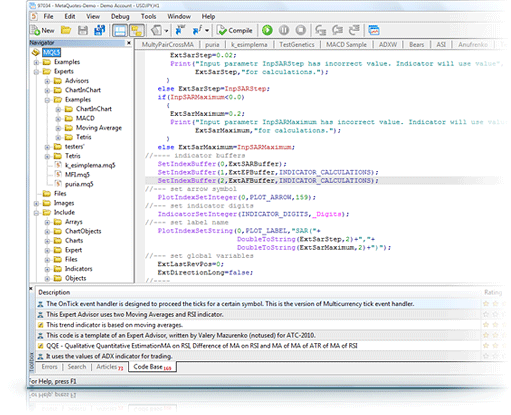Open the Window menu
Image resolution: width=511 pixels, height=415 pixels.
pyautogui.click(x=179, y=16)
